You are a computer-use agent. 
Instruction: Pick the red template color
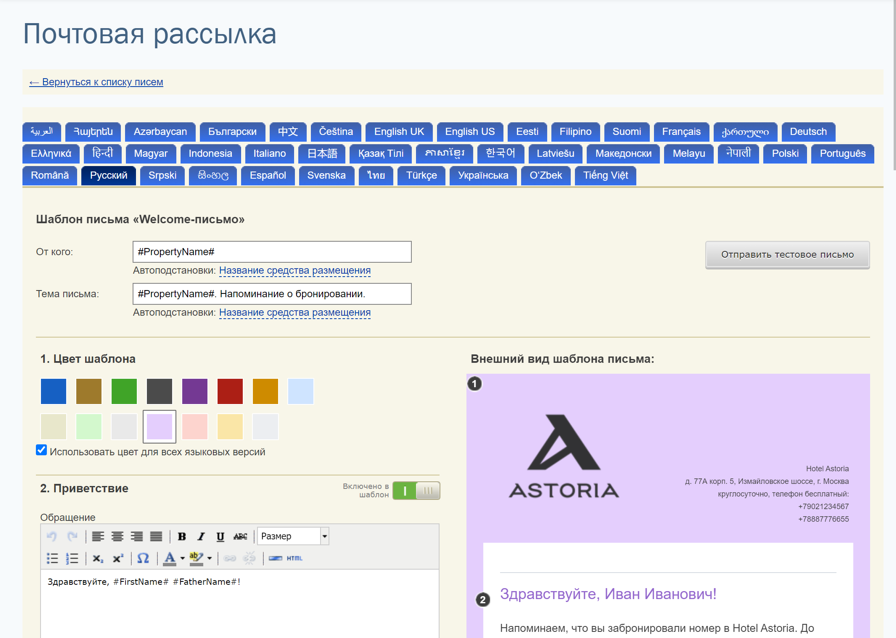coord(230,392)
